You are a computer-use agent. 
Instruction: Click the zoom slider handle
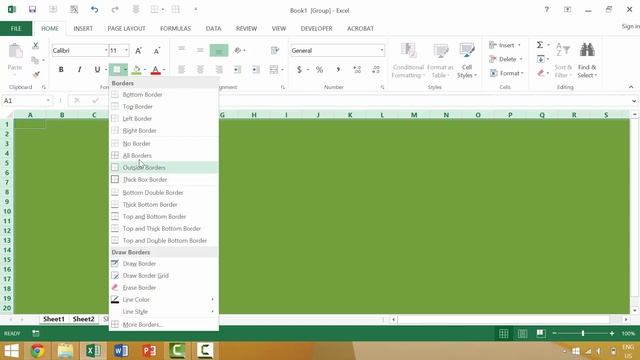click(583, 333)
